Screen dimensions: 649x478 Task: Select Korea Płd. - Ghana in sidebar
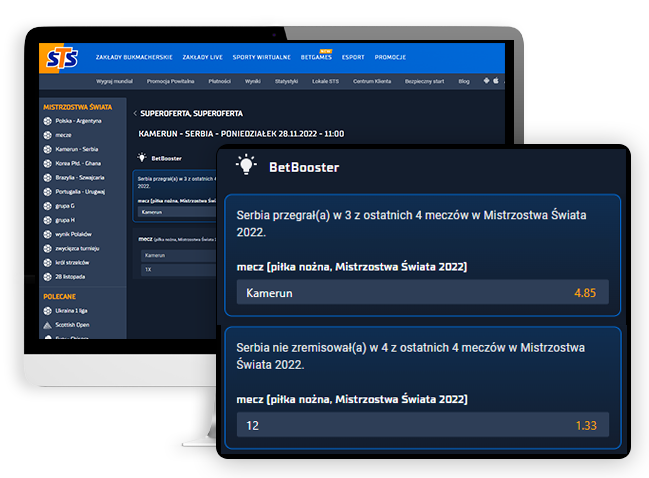(x=78, y=163)
